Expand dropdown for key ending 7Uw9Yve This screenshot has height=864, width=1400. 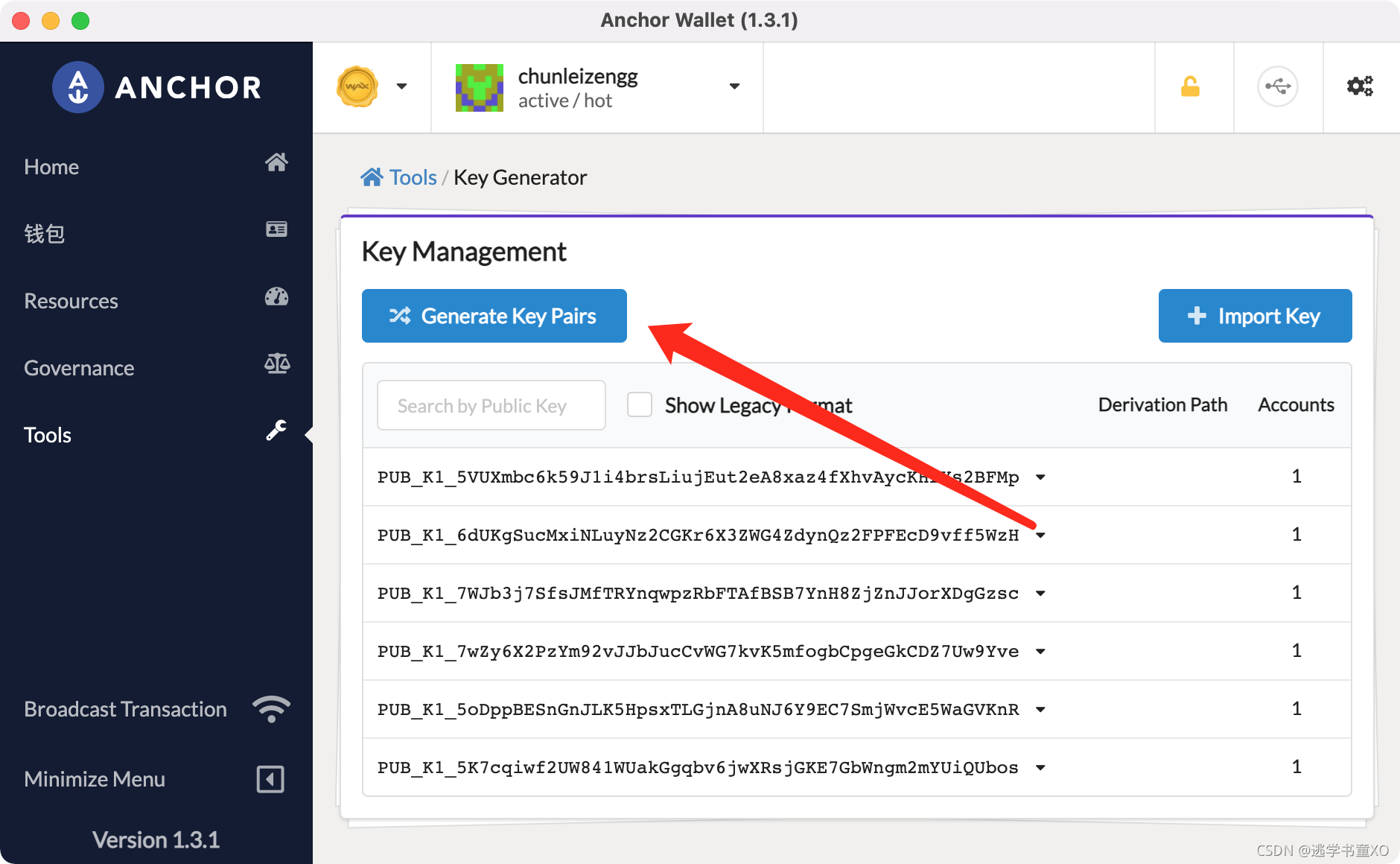pos(1040,652)
